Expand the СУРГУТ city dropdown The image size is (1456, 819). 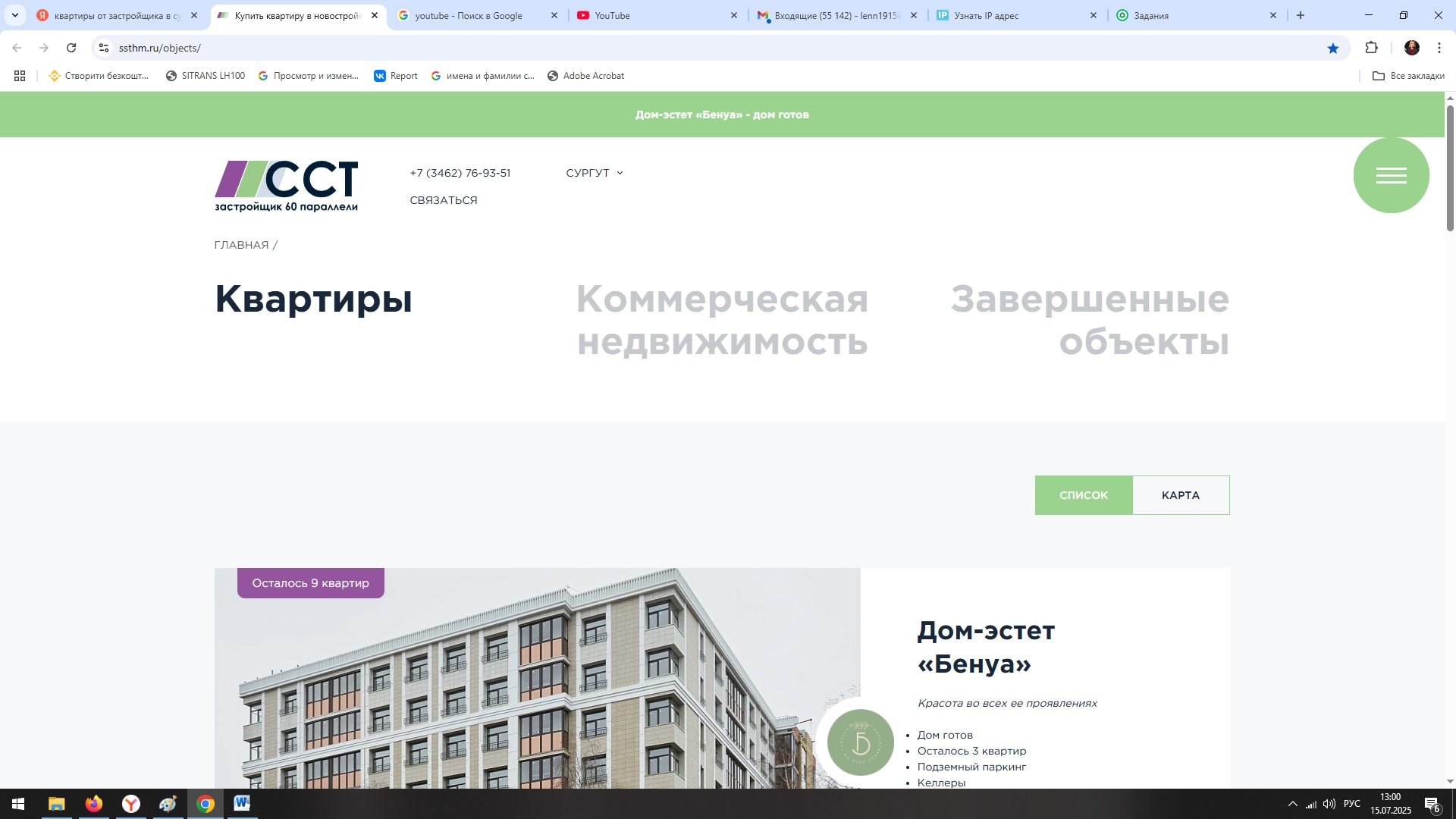(x=595, y=173)
